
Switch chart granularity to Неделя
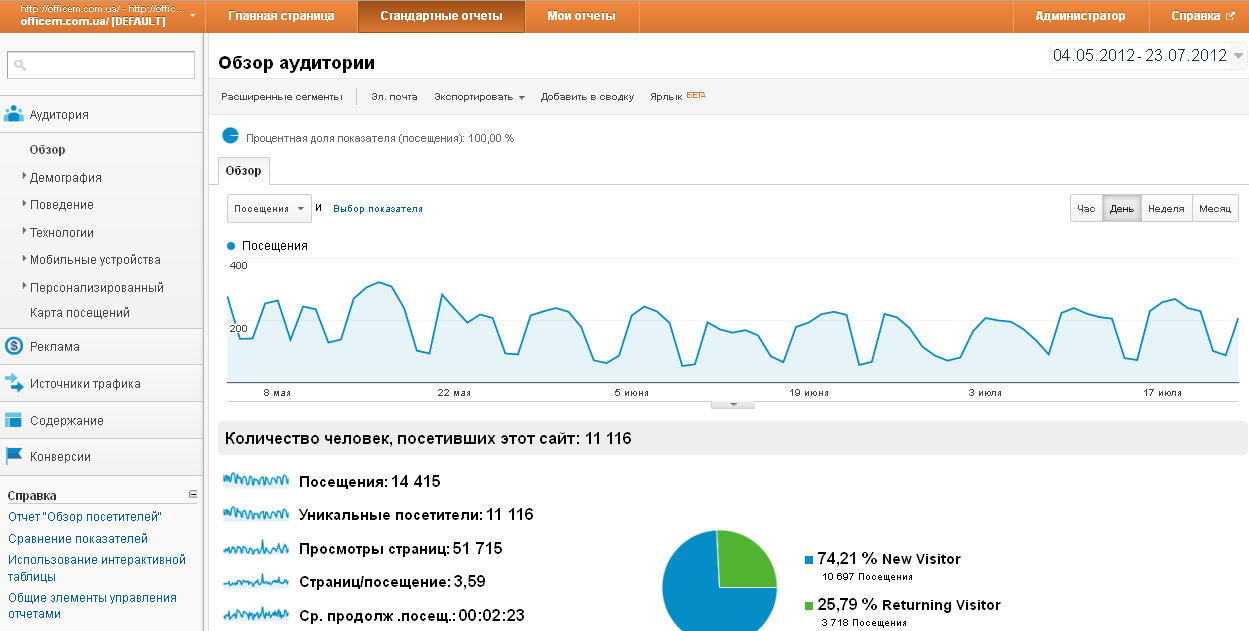(x=1166, y=208)
